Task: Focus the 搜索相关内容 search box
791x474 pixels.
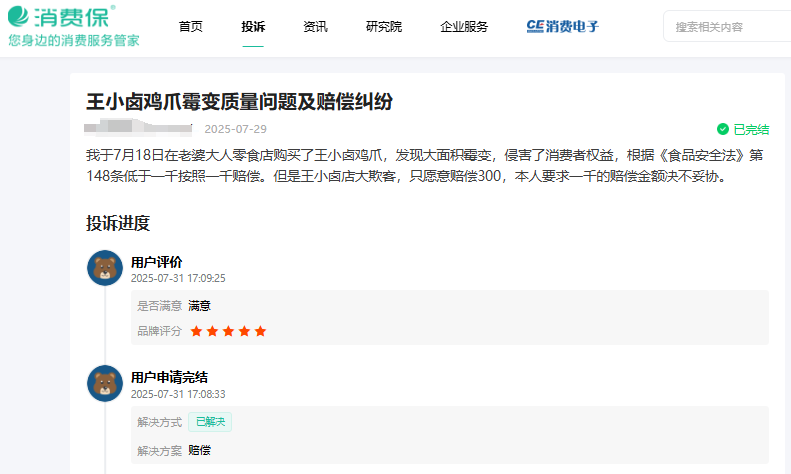Action: point(727,26)
